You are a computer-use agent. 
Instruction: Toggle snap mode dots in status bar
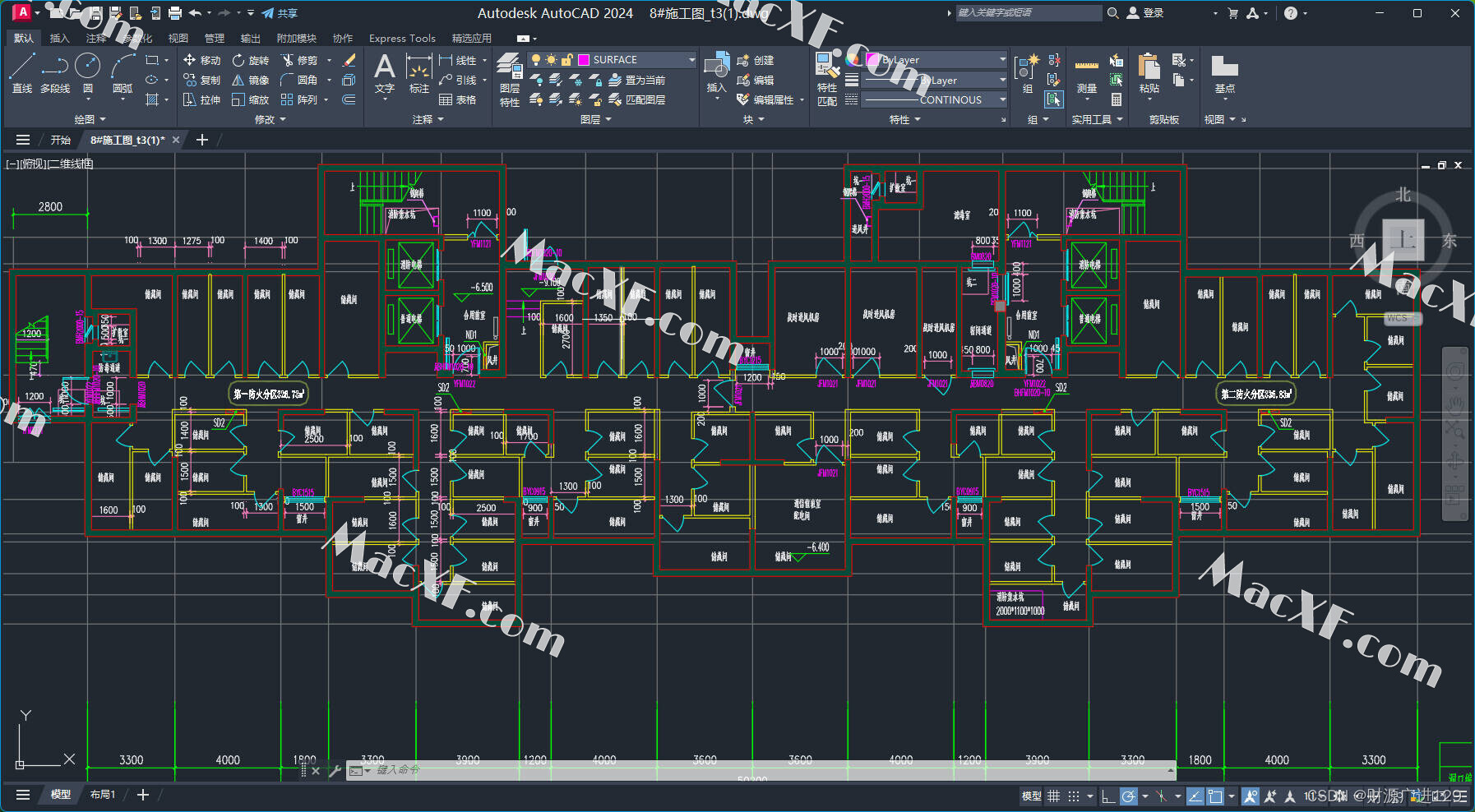coord(1073,796)
